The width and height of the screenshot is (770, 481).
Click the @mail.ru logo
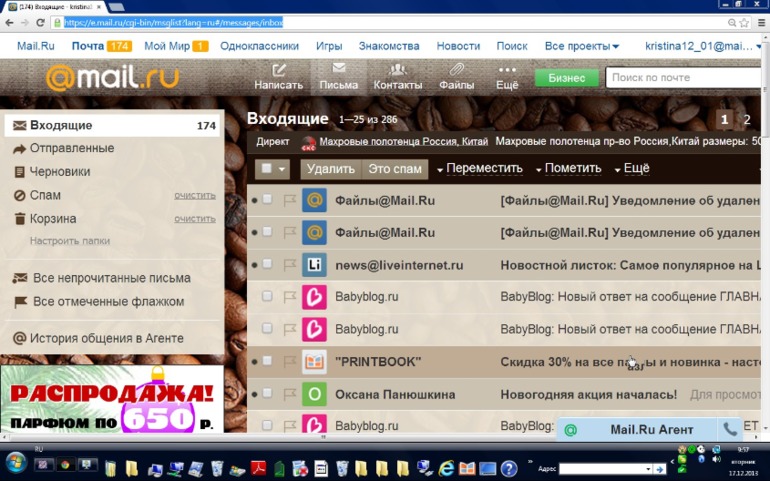(112, 78)
